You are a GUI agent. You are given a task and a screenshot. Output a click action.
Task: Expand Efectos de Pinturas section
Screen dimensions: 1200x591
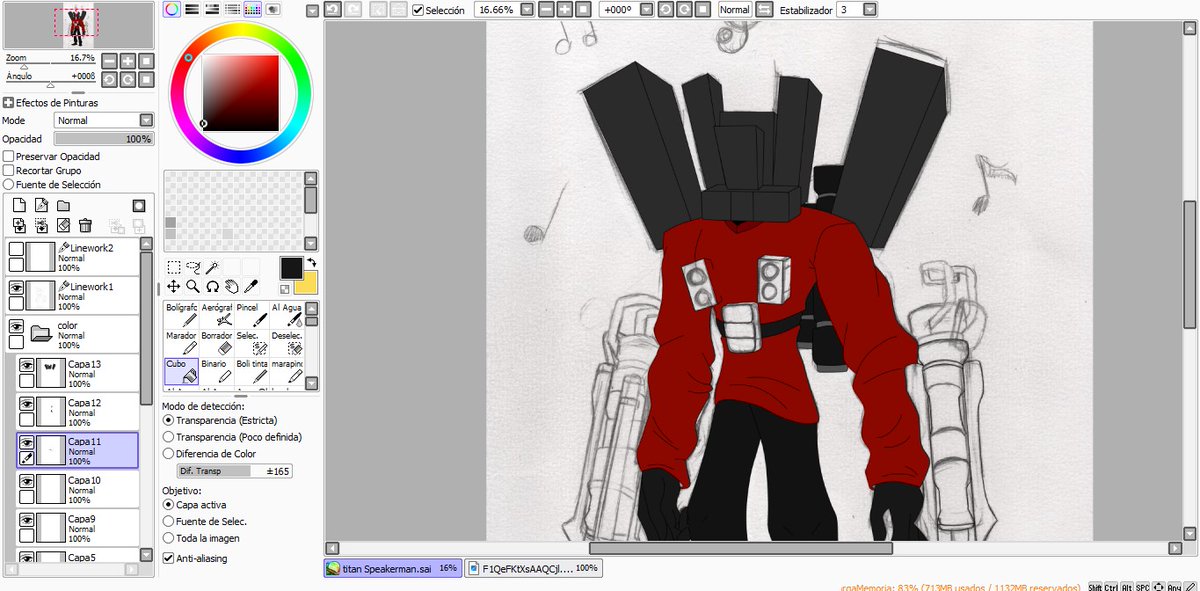[x=8, y=103]
